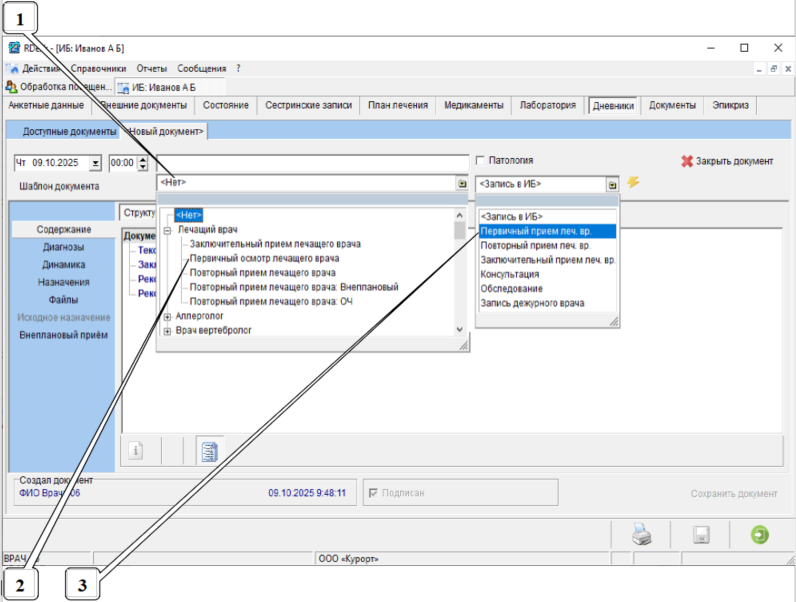796x602 pixels.
Task: Expand the Аллерголог tree node
Action: [167, 316]
